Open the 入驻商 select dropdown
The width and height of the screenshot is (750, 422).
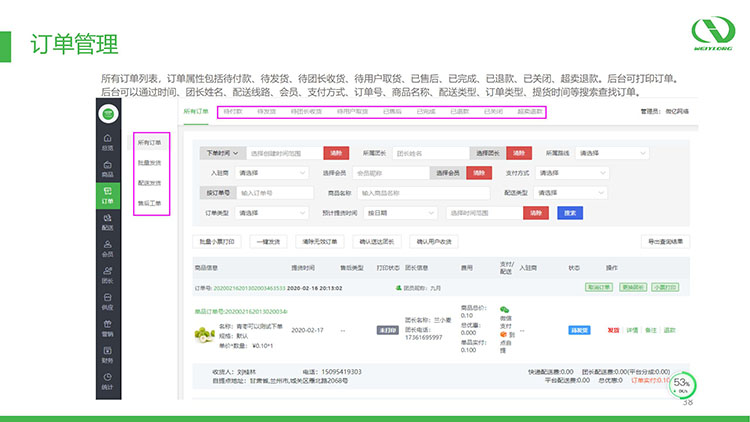[x=272, y=173]
